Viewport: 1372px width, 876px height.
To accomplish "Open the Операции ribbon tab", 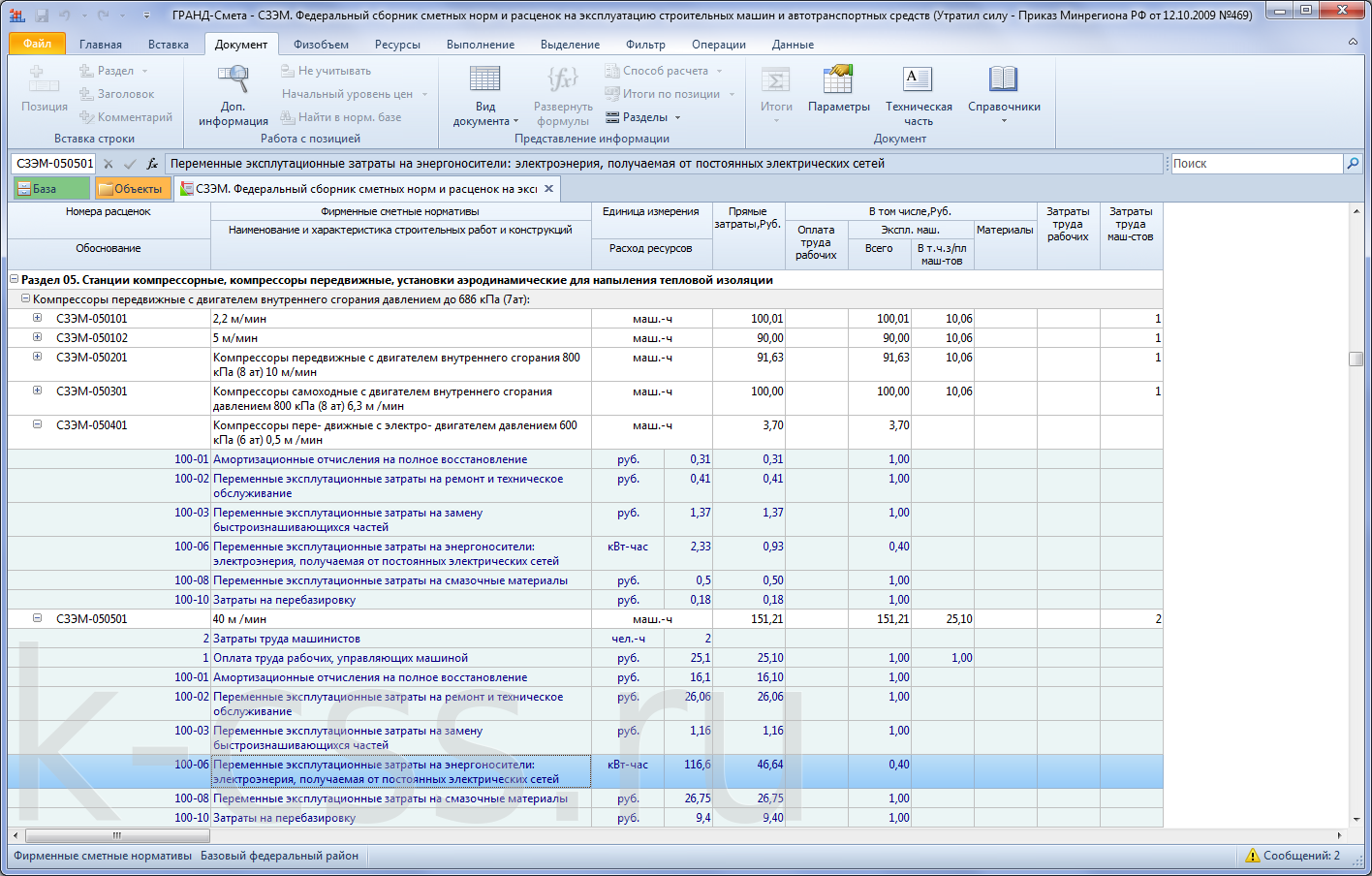I will coord(719,45).
